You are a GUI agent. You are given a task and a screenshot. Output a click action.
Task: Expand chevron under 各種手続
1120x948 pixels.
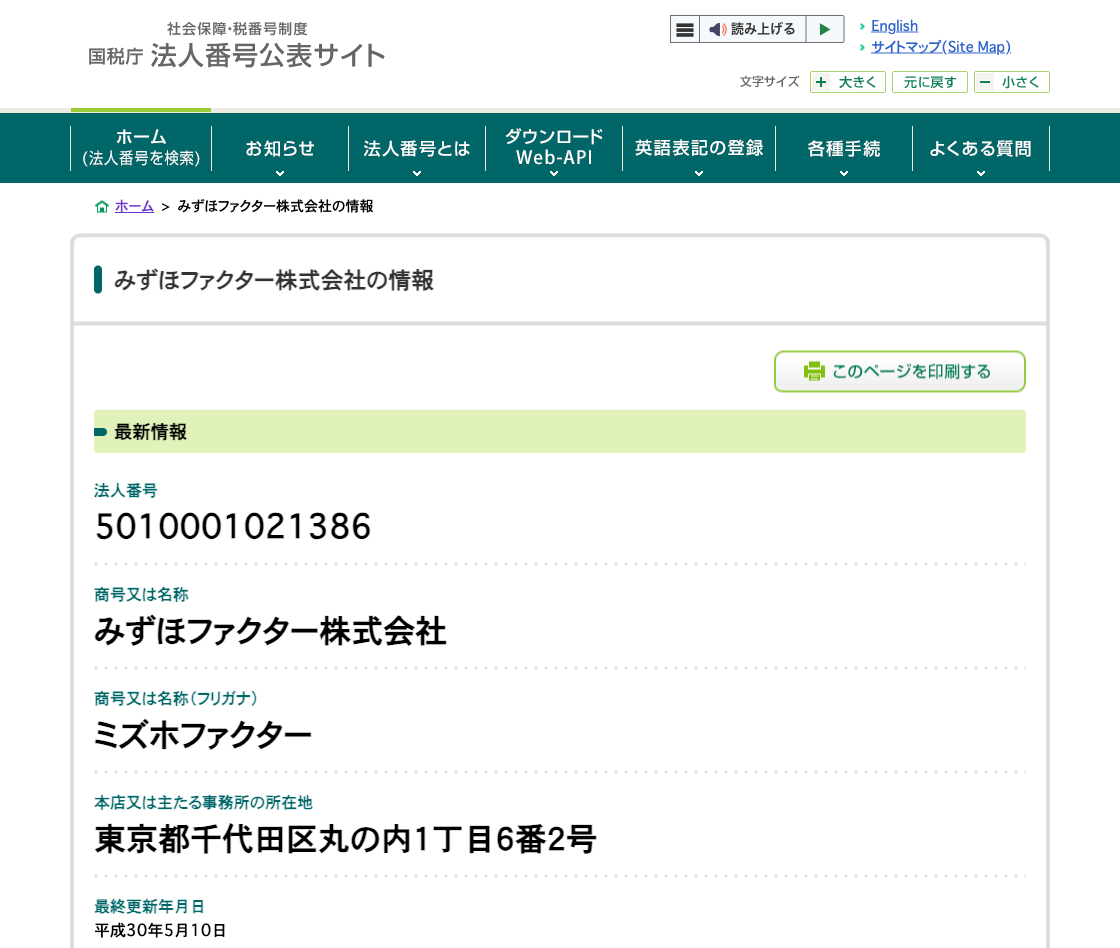pyautogui.click(x=844, y=173)
